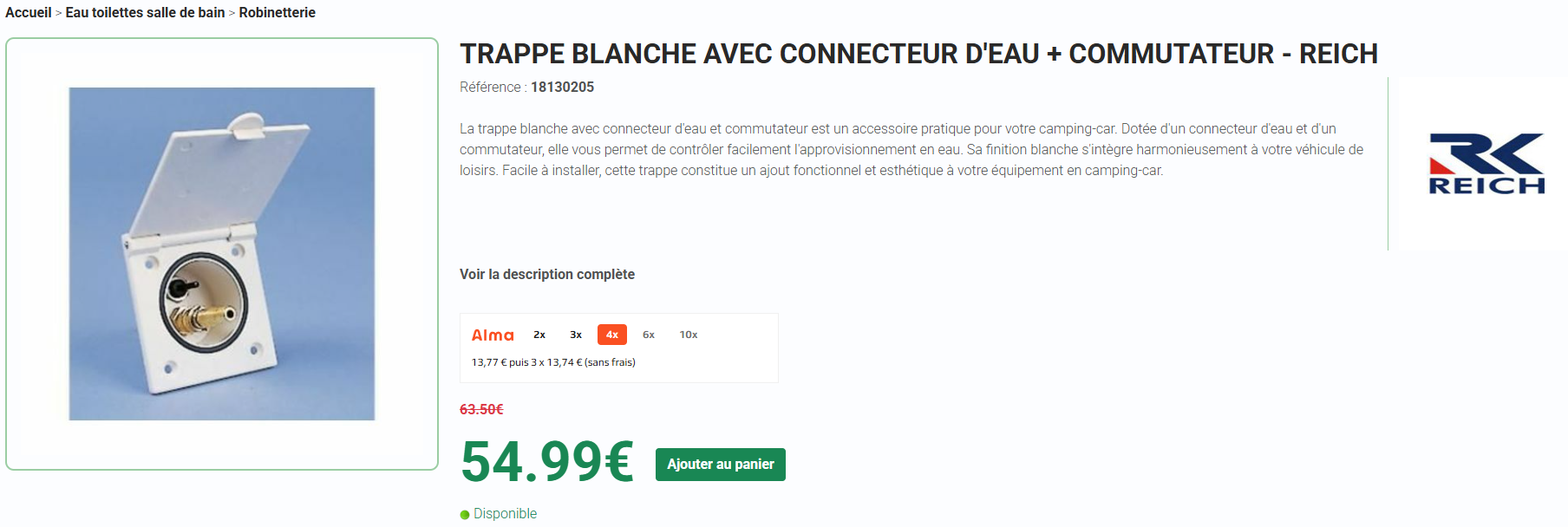
Task: Choose the 6x installment plan
Action: [649, 335]
